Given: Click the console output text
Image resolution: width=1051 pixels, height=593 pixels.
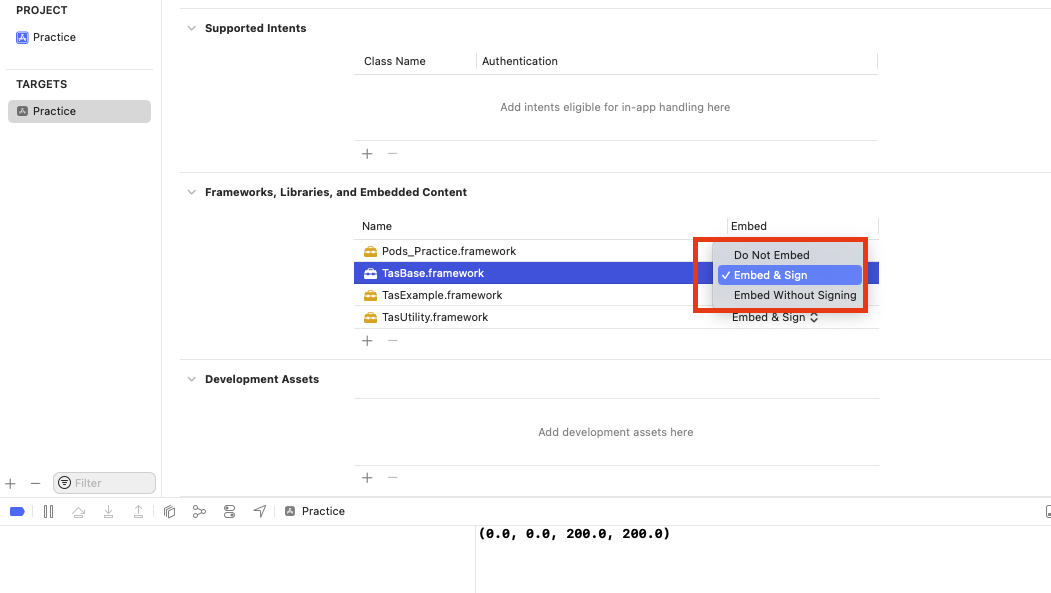Looking at the screenshot, I should coord(574,534).
